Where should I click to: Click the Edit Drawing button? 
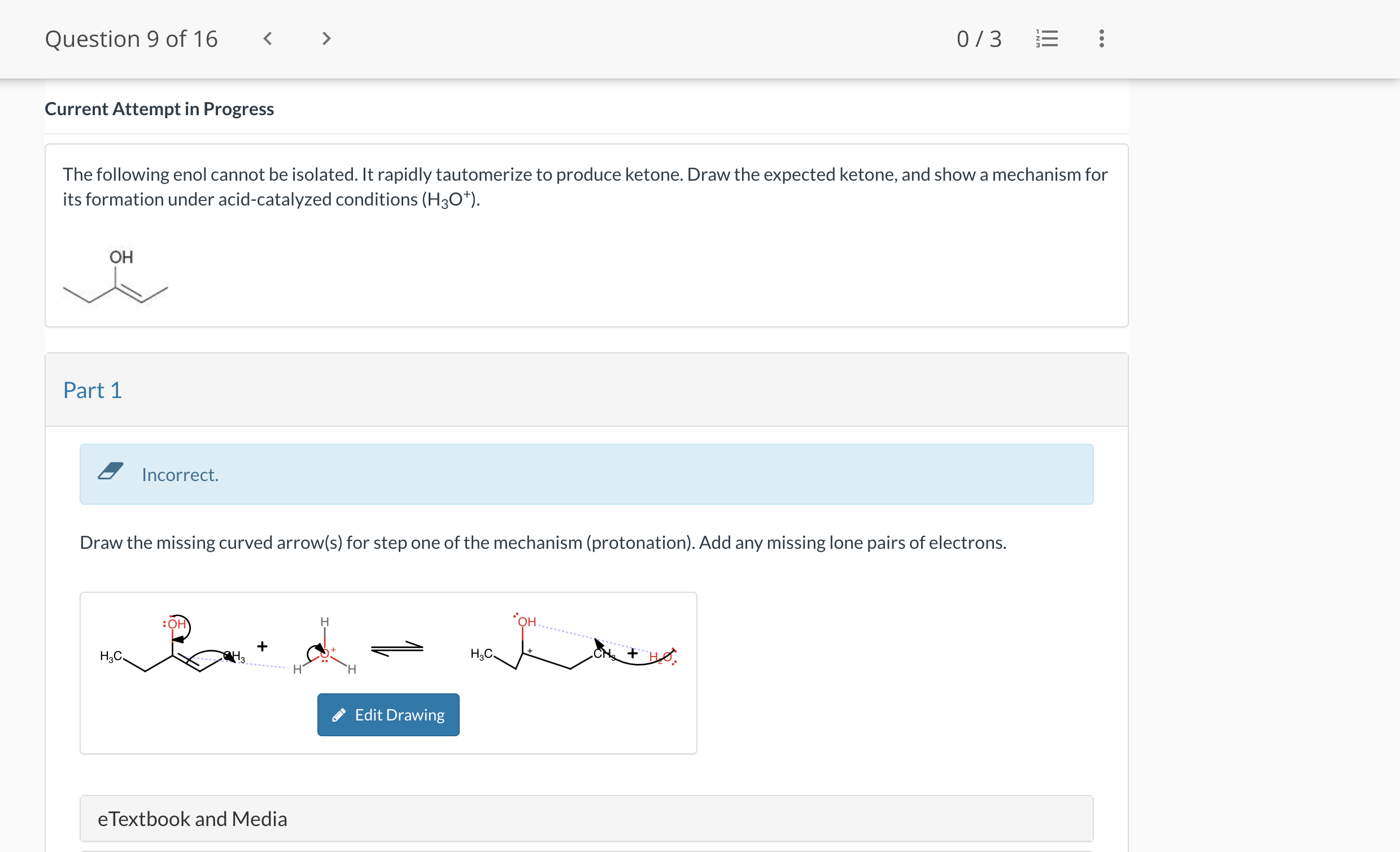pos(388,714)
